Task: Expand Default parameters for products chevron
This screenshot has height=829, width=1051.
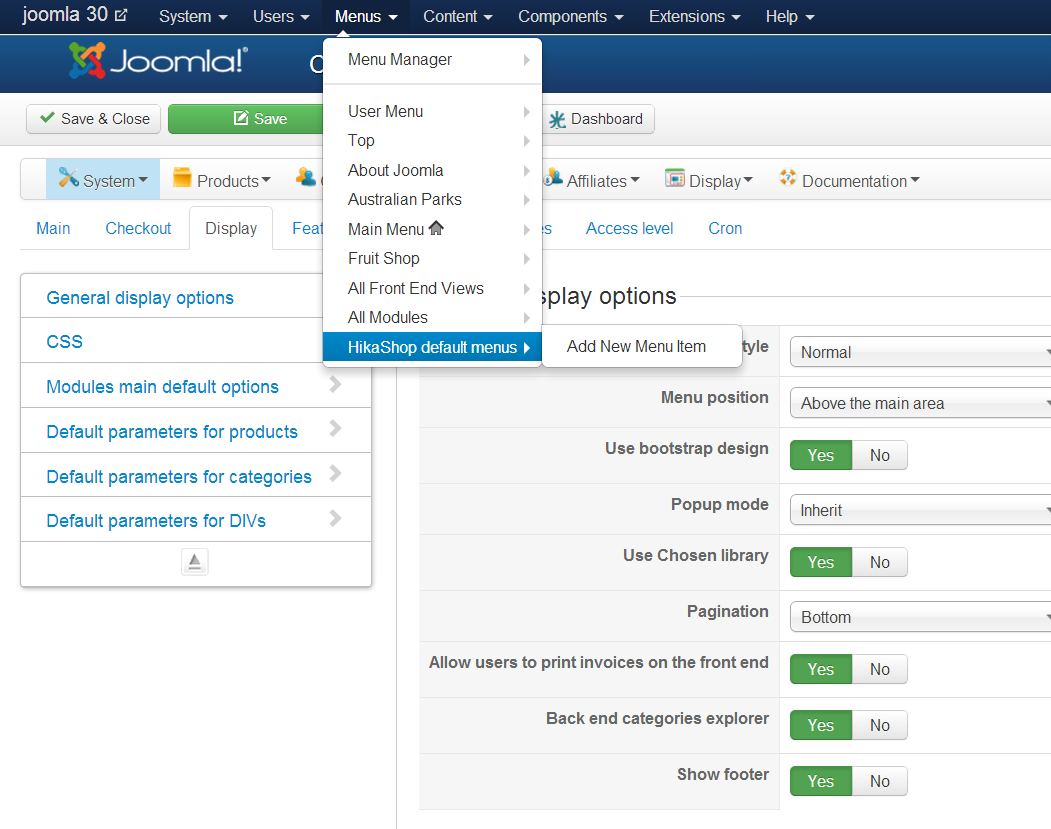Action: pyautogui.click(x=335, y=429)
